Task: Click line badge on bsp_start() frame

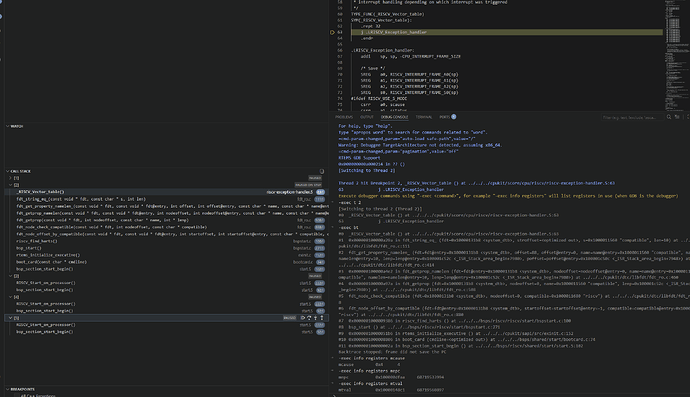Action: pos(319,248)
